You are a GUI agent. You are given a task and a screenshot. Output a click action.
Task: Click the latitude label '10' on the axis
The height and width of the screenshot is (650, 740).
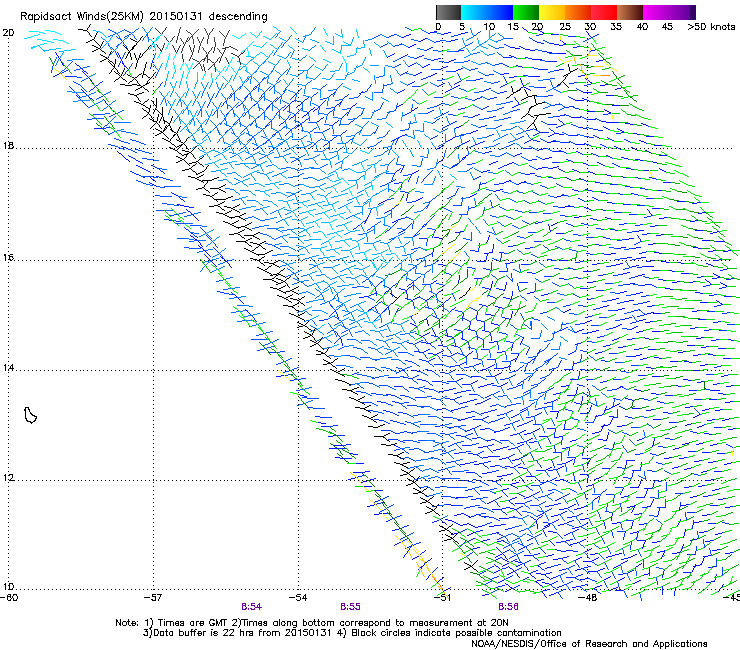[8, 587]
